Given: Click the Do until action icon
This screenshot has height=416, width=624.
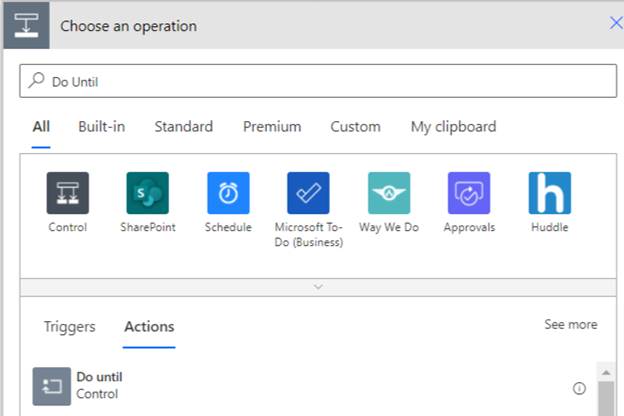Looking at the screenshot, I should click(x=52, y=386).
